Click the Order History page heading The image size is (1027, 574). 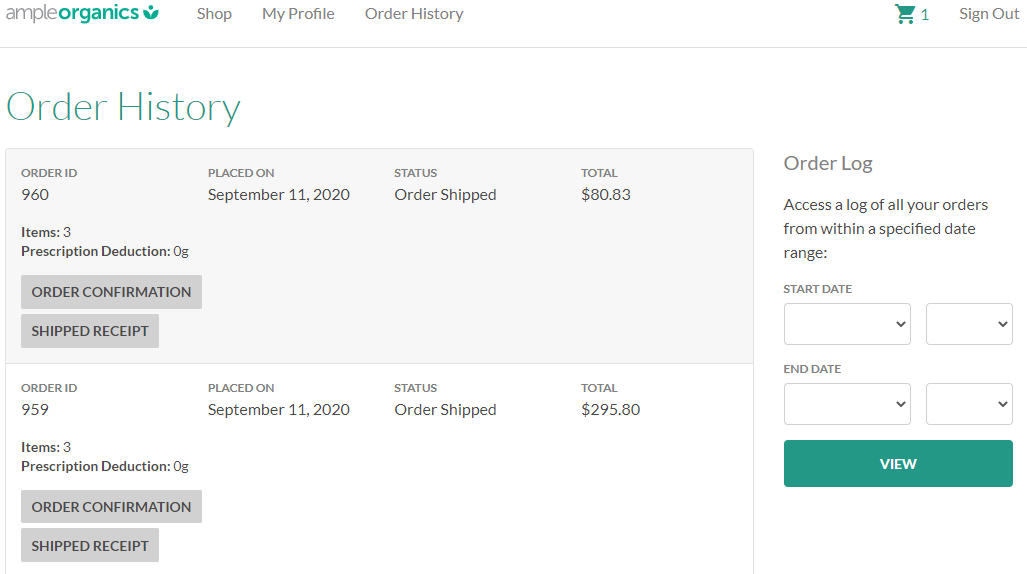point(123,107)
